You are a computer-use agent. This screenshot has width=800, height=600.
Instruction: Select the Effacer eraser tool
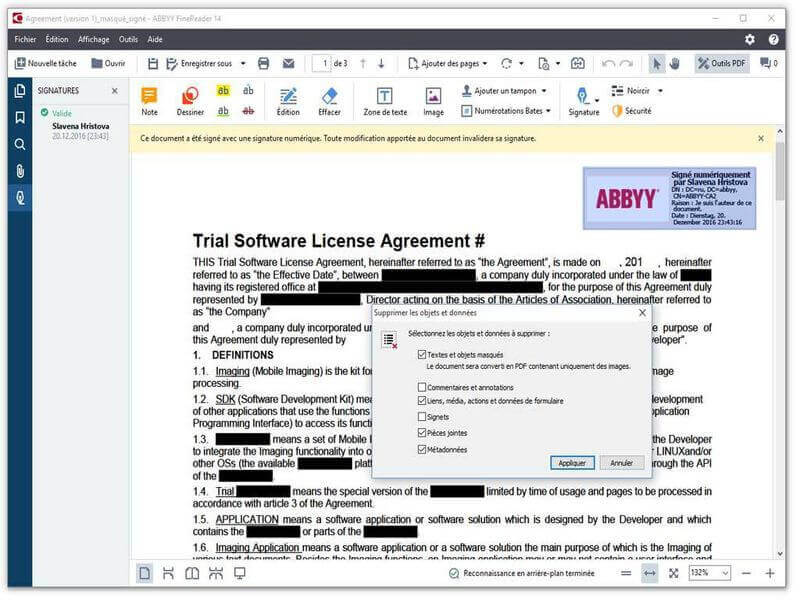330,101
